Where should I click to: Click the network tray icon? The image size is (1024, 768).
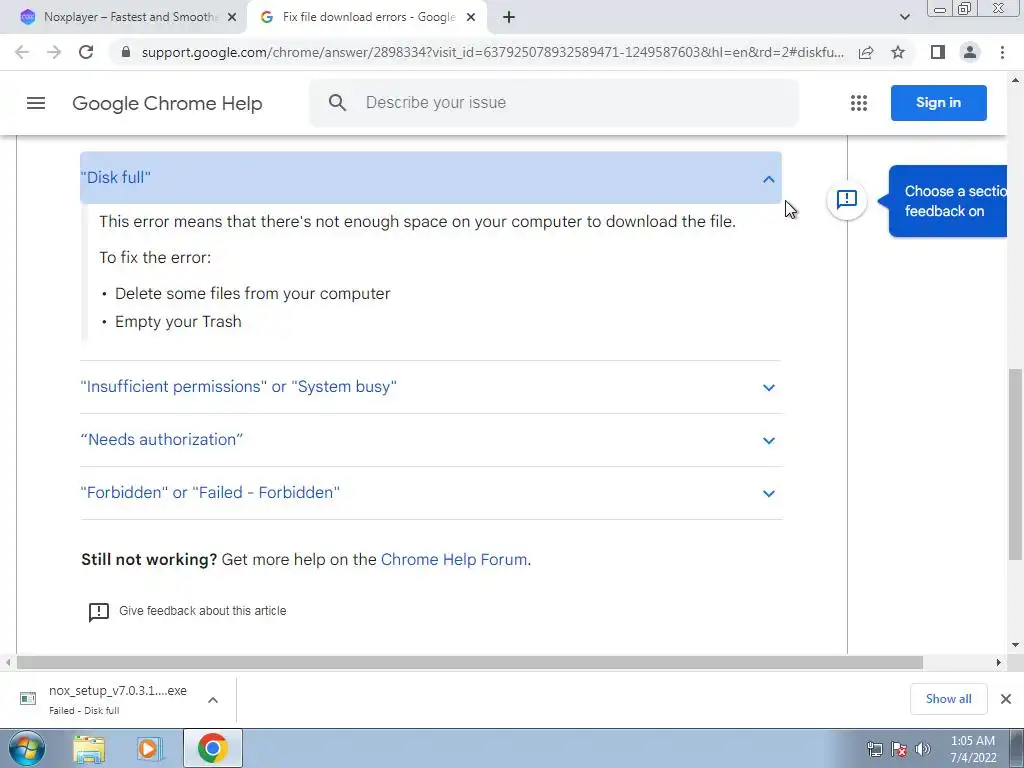click(874, 749)
